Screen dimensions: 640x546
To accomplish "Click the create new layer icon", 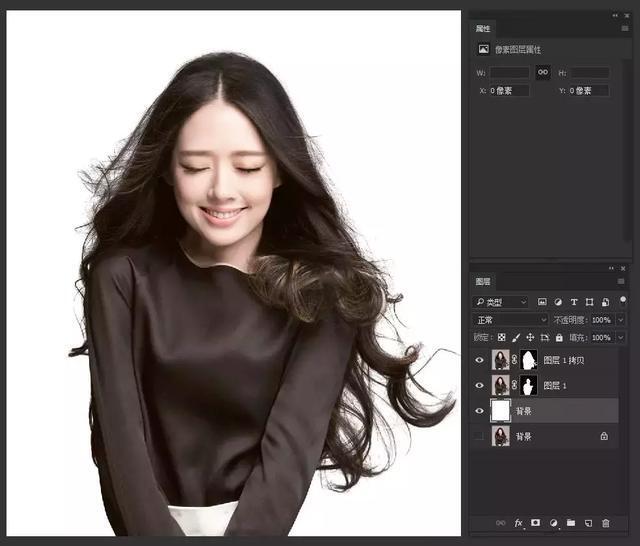I will click(x=589, y=523).
